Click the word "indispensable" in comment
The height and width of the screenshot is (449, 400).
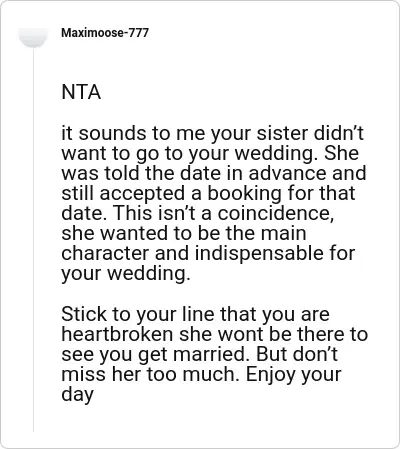[259, 253]
